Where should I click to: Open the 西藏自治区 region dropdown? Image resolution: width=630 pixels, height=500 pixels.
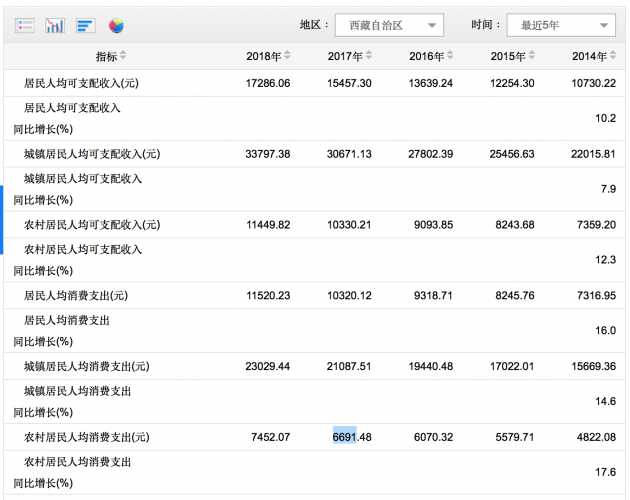tap(389, 25)
